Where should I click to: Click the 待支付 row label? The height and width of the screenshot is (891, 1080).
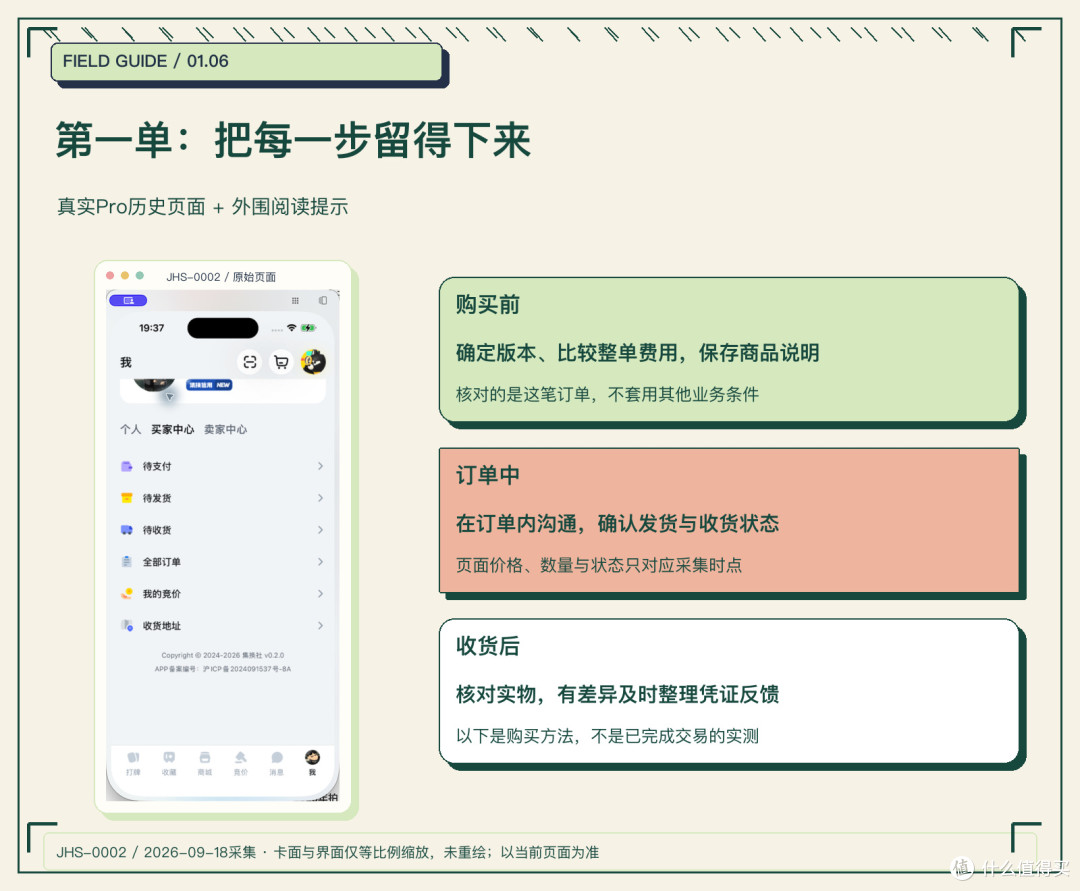tap(157, 466)
